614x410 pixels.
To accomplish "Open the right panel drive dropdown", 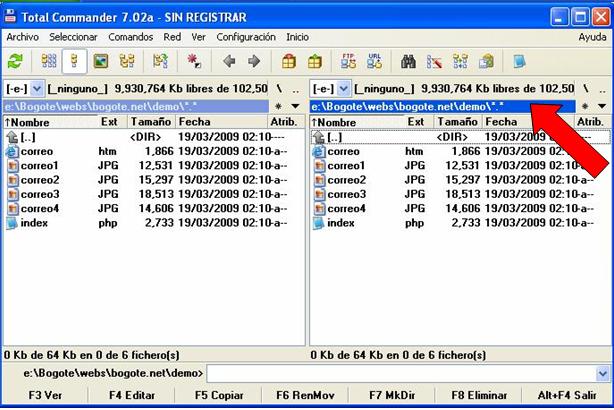I will pos(345,88).
